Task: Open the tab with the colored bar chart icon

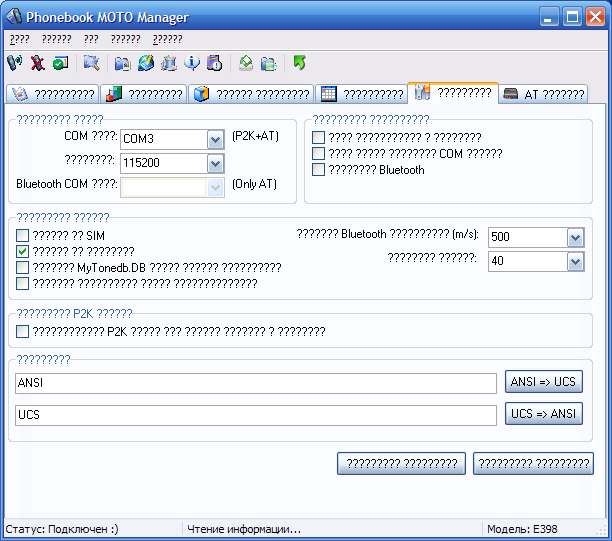Action: coord(143,94)
